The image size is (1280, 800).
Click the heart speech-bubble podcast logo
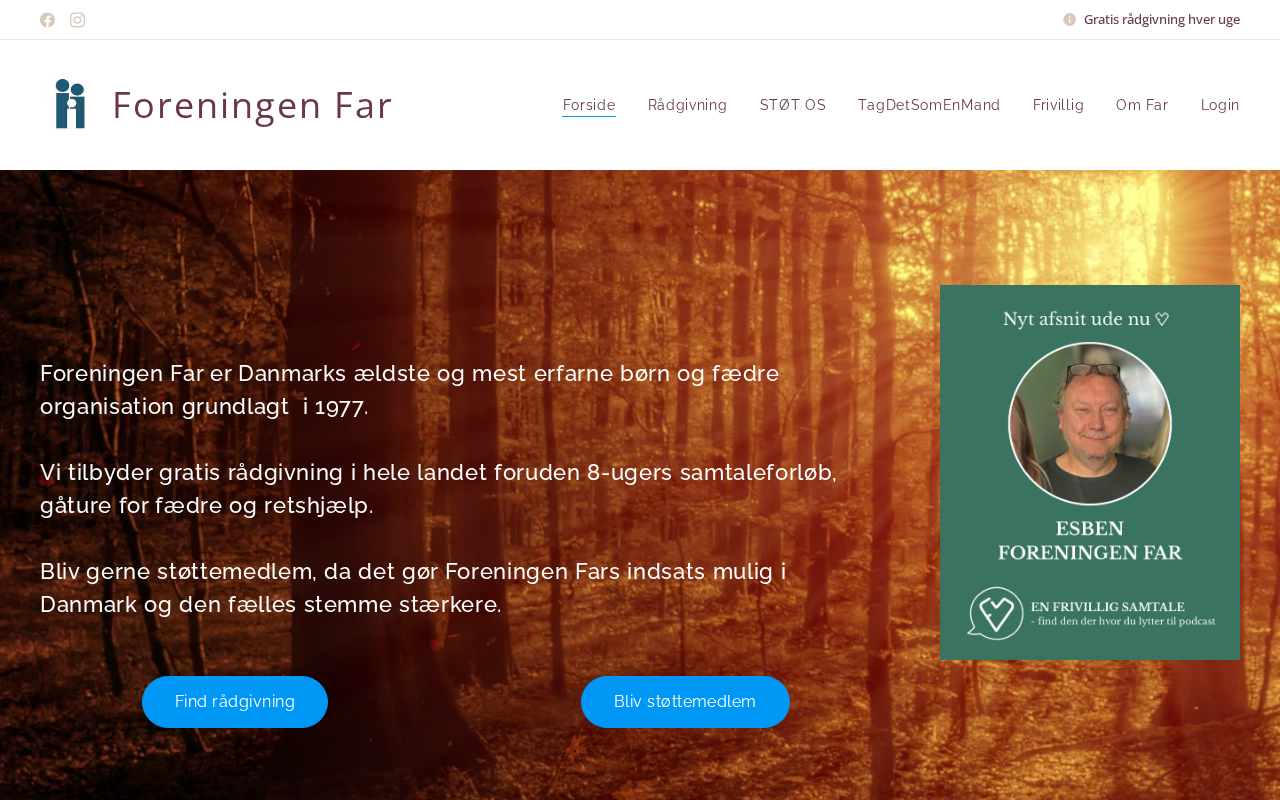(x=995, y=613)
